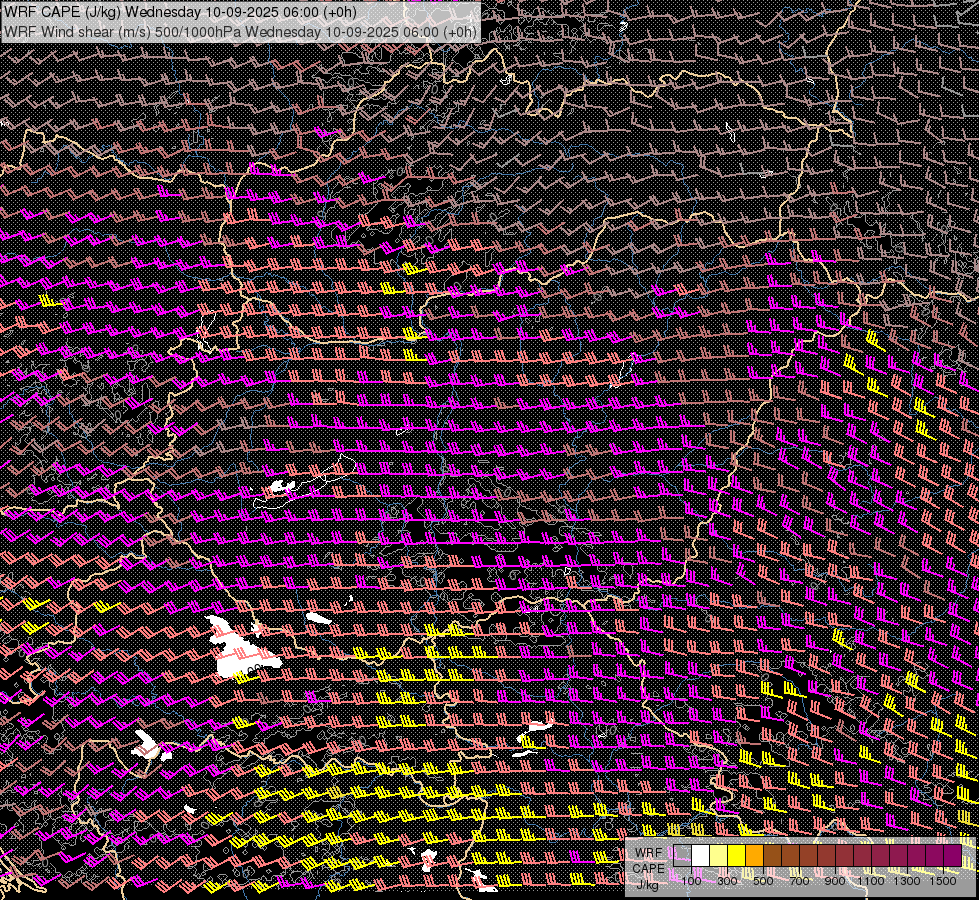This screenshot has height=900, width=979.
Task: Click the '500' legend tick label
Action: (763, 881)
